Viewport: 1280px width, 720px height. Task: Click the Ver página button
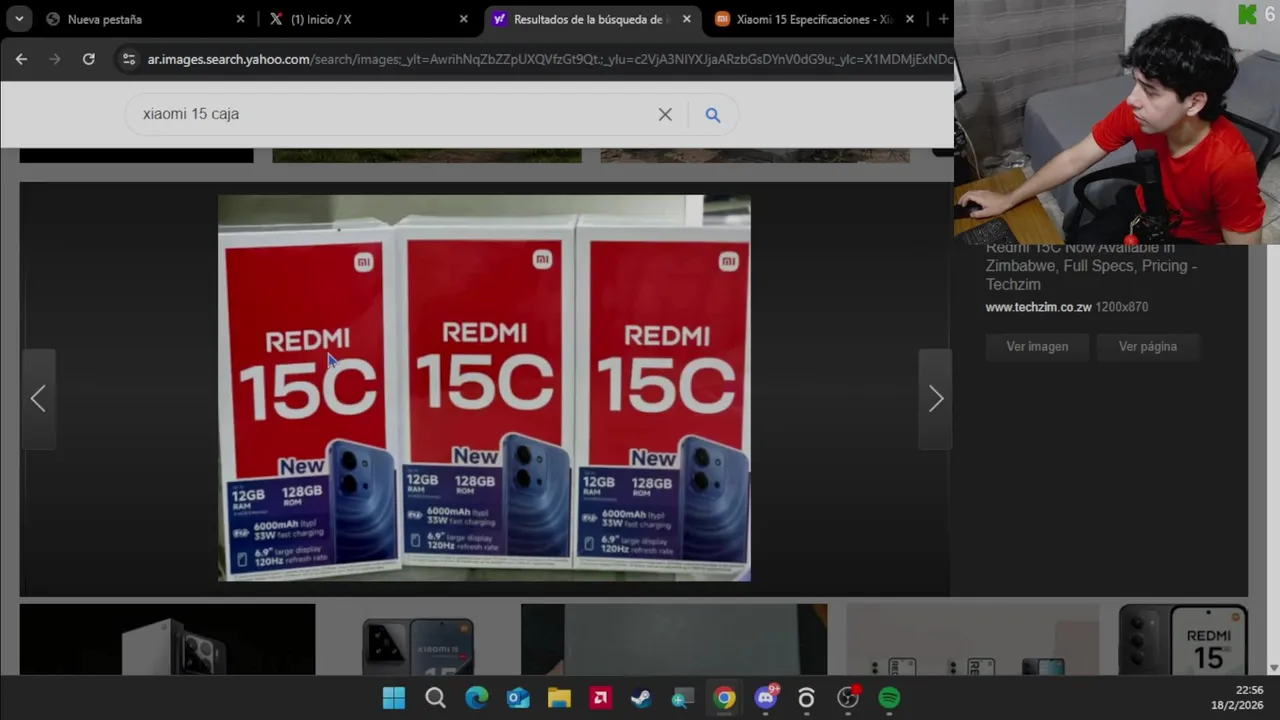coord(1147,346)
